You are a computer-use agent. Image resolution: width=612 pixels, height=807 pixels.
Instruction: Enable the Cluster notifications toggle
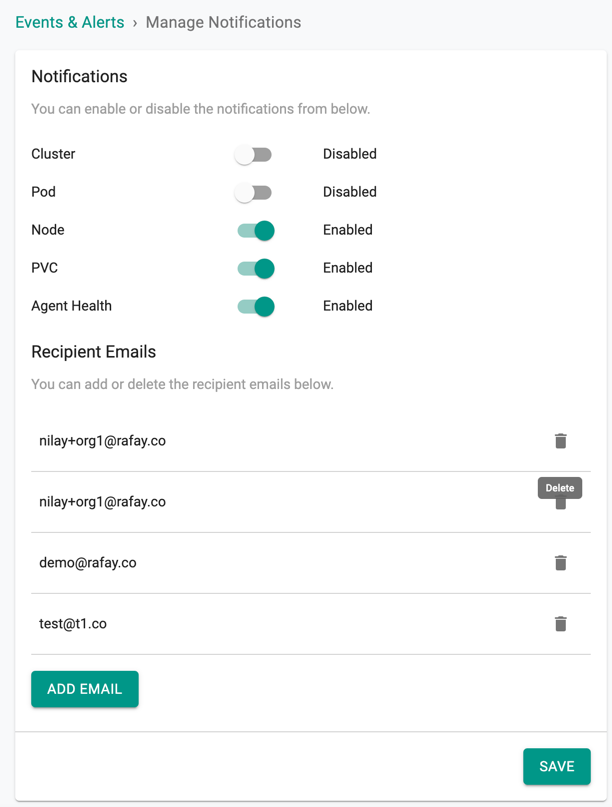point(253,154)
